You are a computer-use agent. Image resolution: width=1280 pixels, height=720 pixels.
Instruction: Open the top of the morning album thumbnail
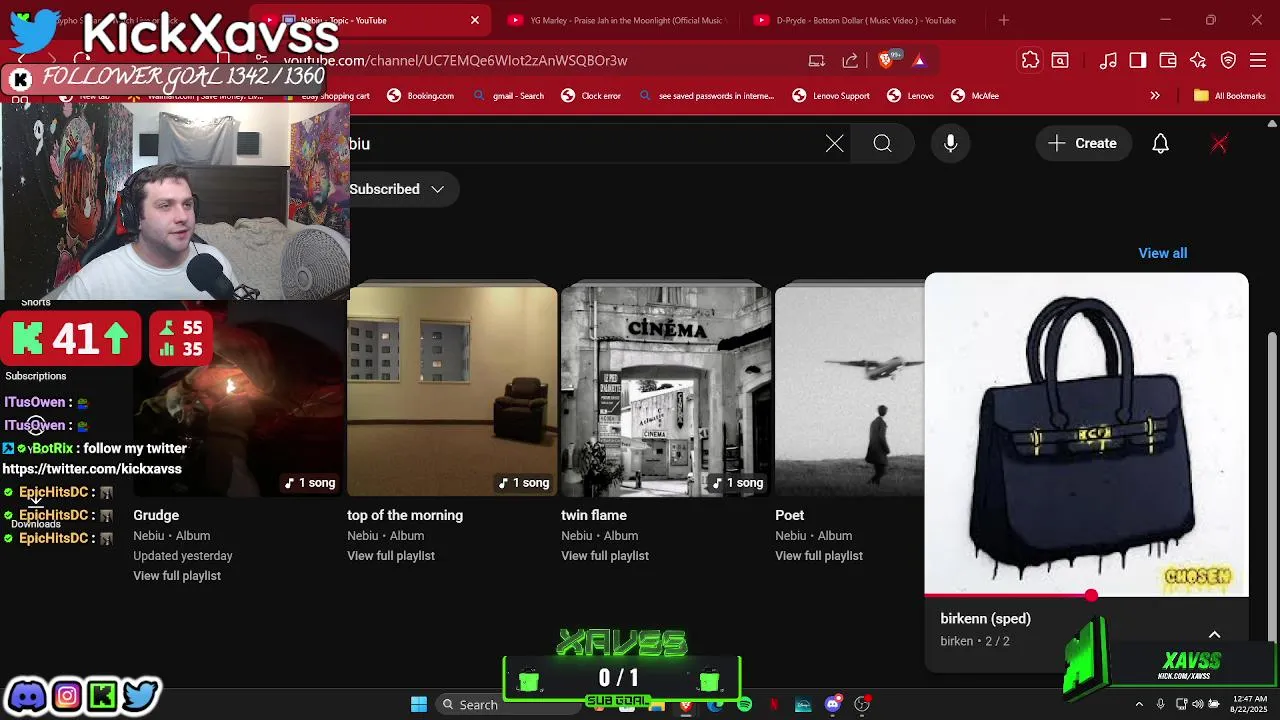pyautogui.click(x=452, y=391)
